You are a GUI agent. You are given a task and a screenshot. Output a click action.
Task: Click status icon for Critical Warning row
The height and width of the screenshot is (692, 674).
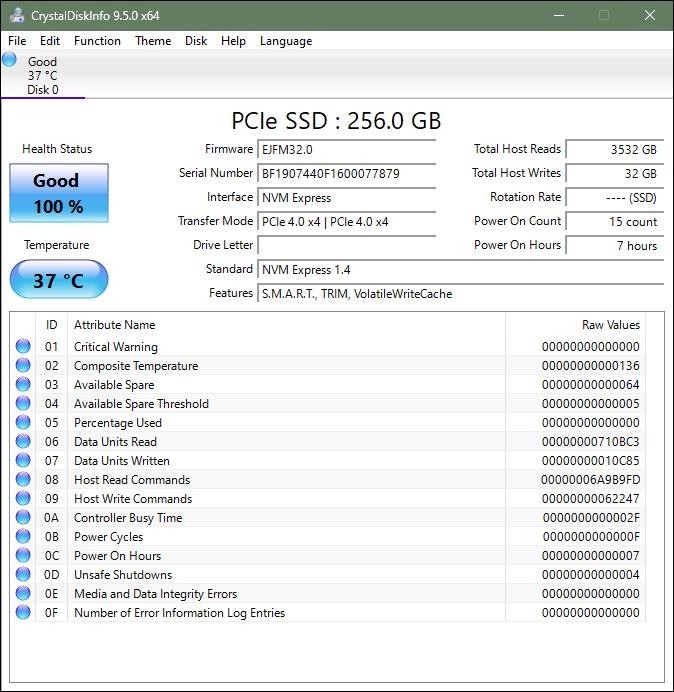[x=23, y=346]
